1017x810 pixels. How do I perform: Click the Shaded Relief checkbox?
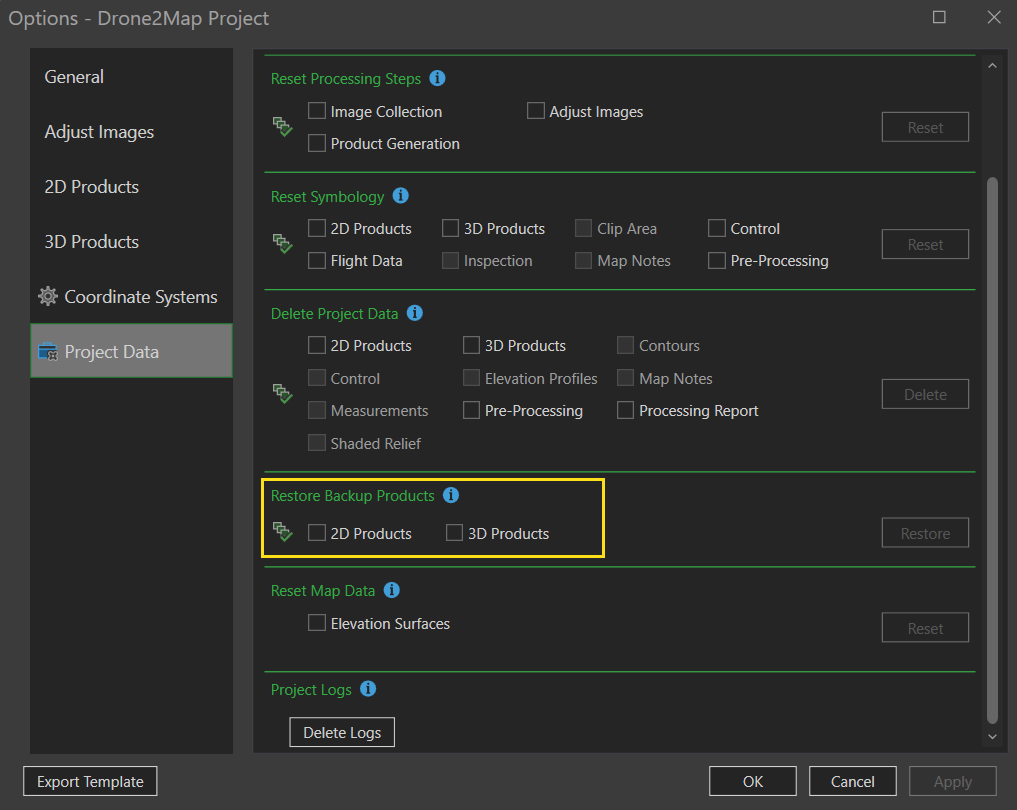317,443
